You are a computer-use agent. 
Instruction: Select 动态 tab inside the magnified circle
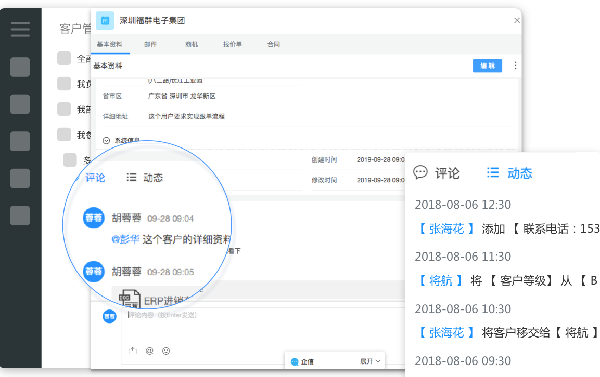(153, 177)
